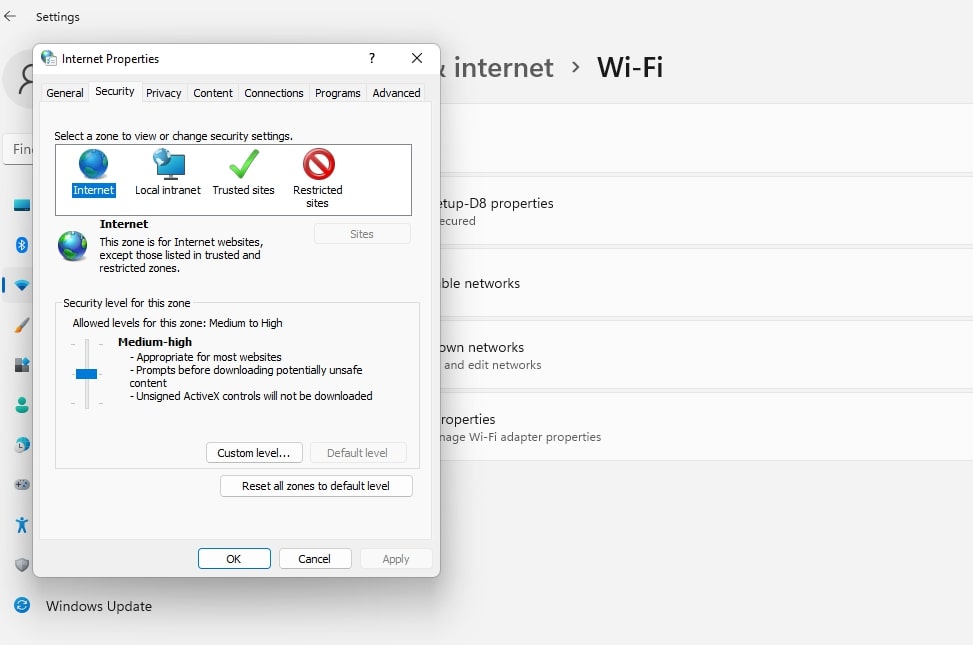Click the Accounts person icon in sidebar
Image resolution: width=973 pixels, height=645 pixels.
click(x=22, y=405)
